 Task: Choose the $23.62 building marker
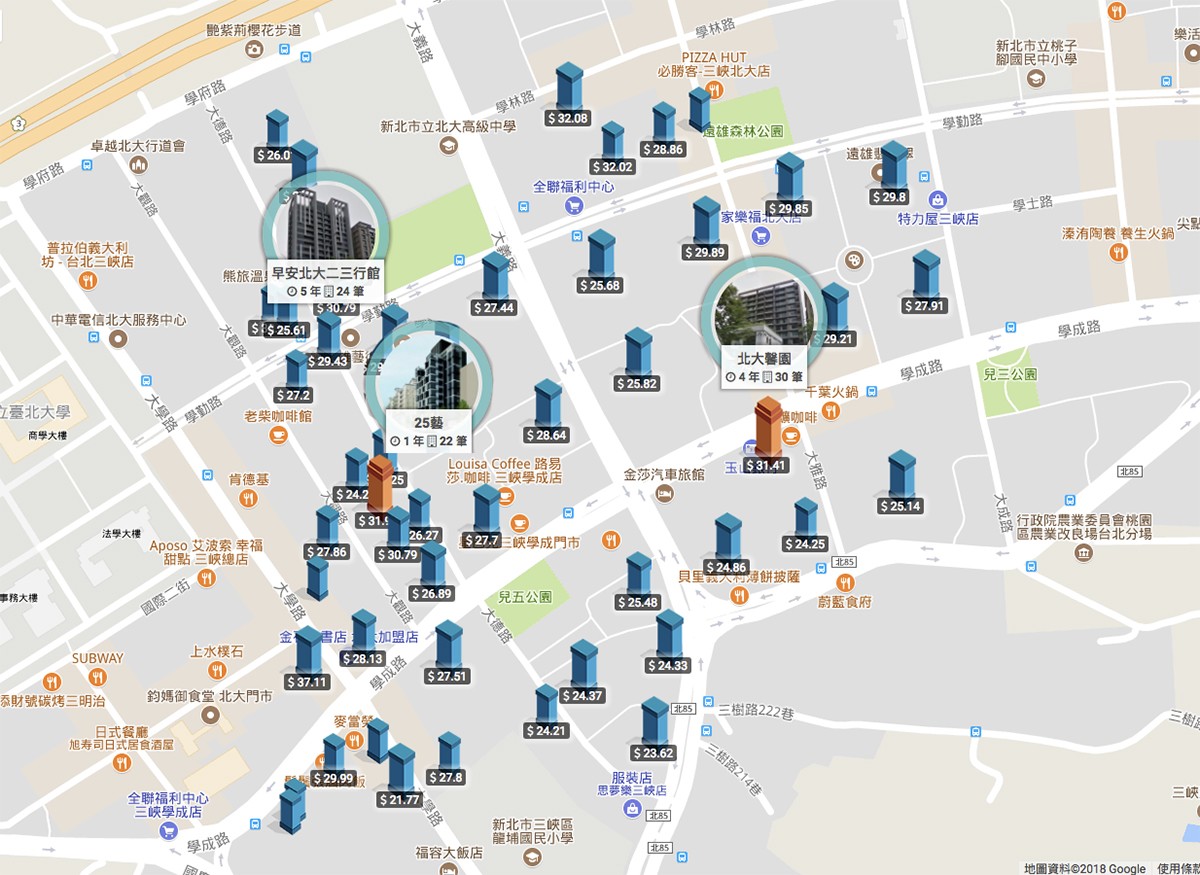[x=653, y=730]
